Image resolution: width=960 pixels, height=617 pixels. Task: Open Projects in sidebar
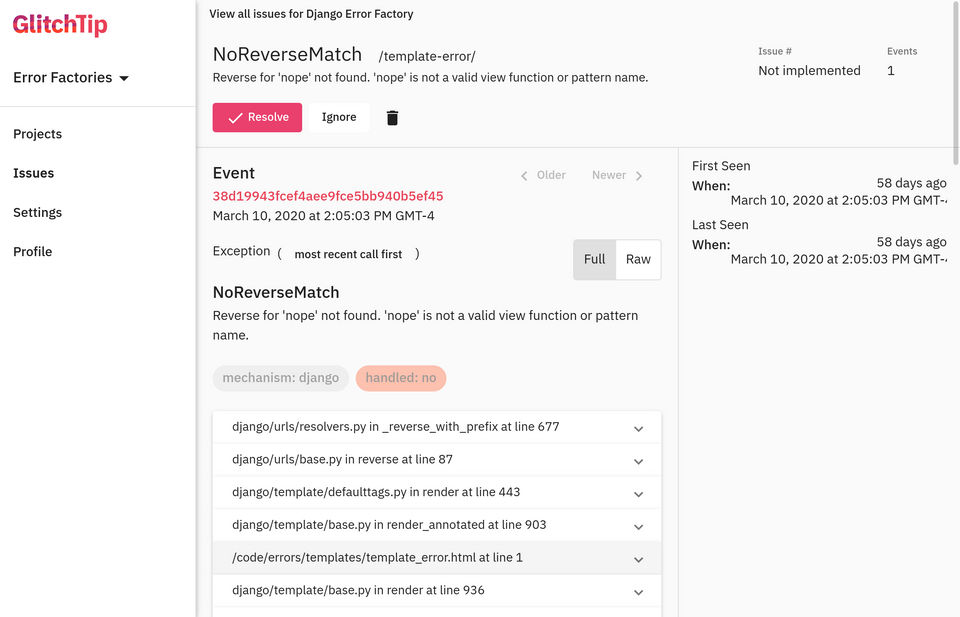(37, 134)
